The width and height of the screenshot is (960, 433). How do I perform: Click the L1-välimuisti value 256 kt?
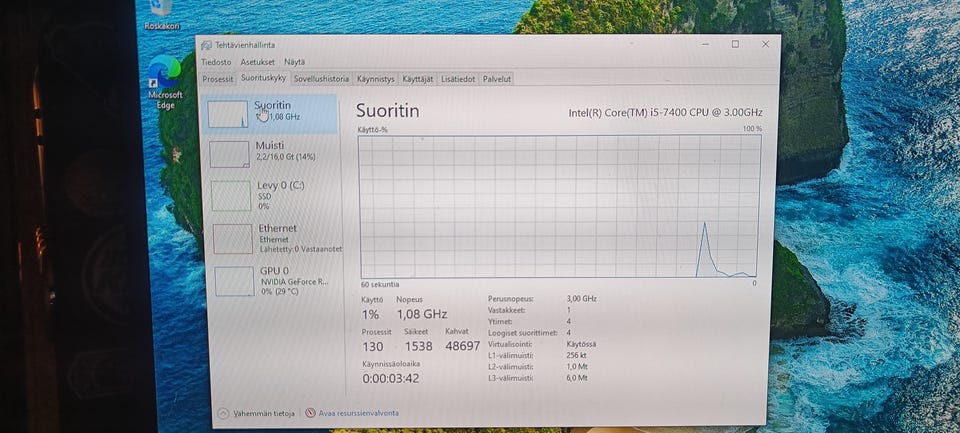(x=577, y=355)
